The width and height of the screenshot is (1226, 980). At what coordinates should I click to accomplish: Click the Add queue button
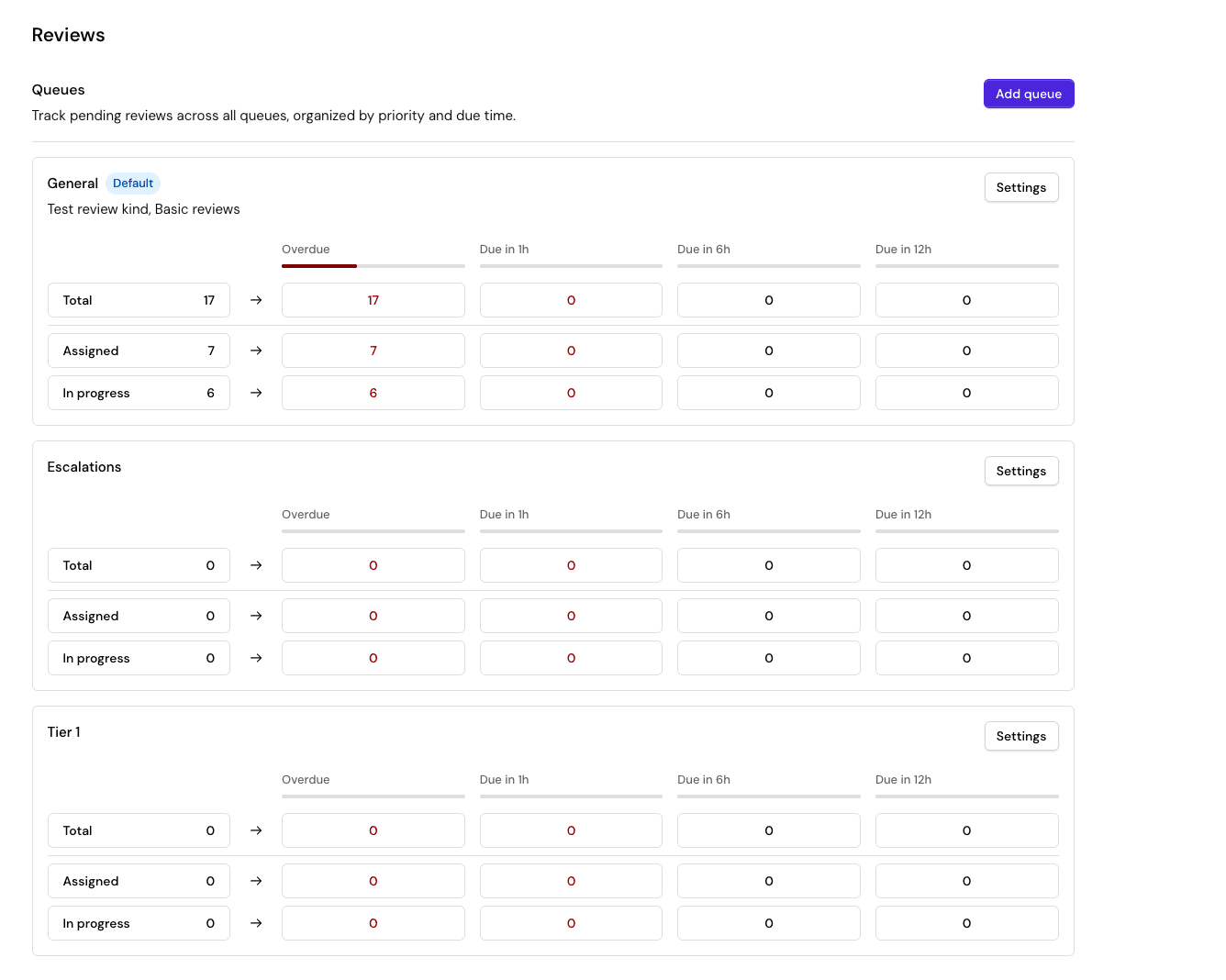pos(1029,94)
